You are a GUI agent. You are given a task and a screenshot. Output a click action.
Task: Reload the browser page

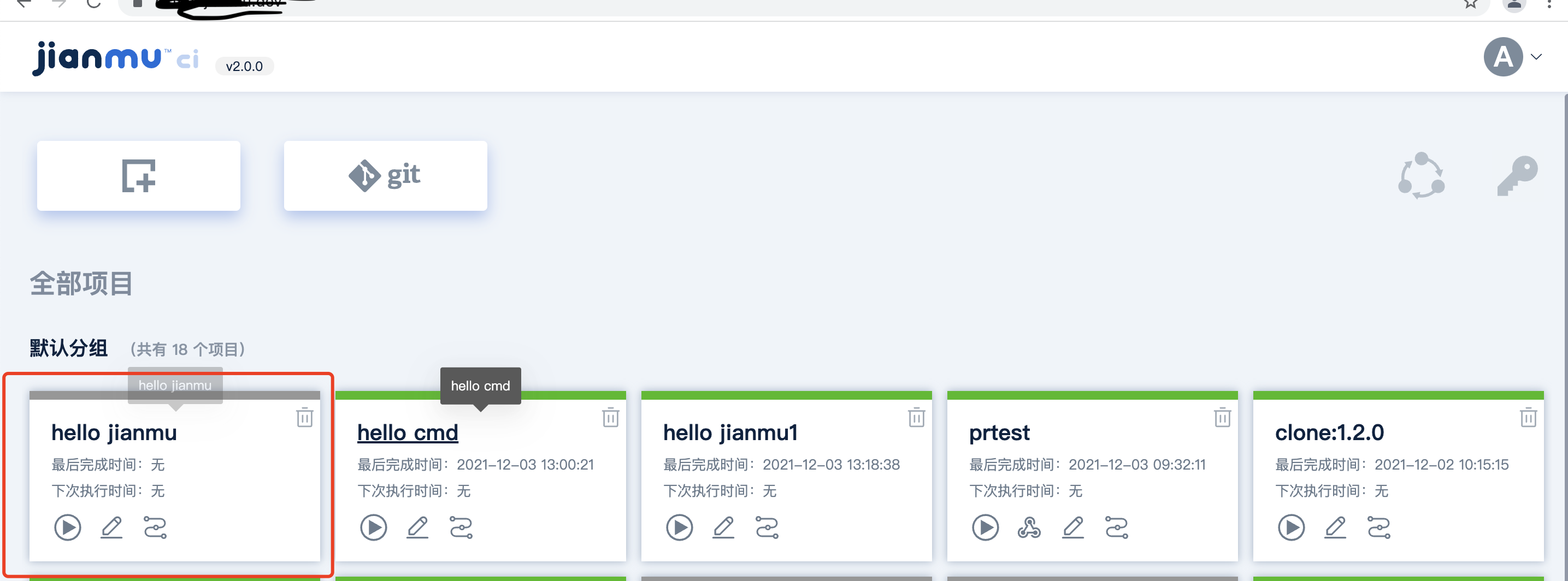(x=93, y=4)
